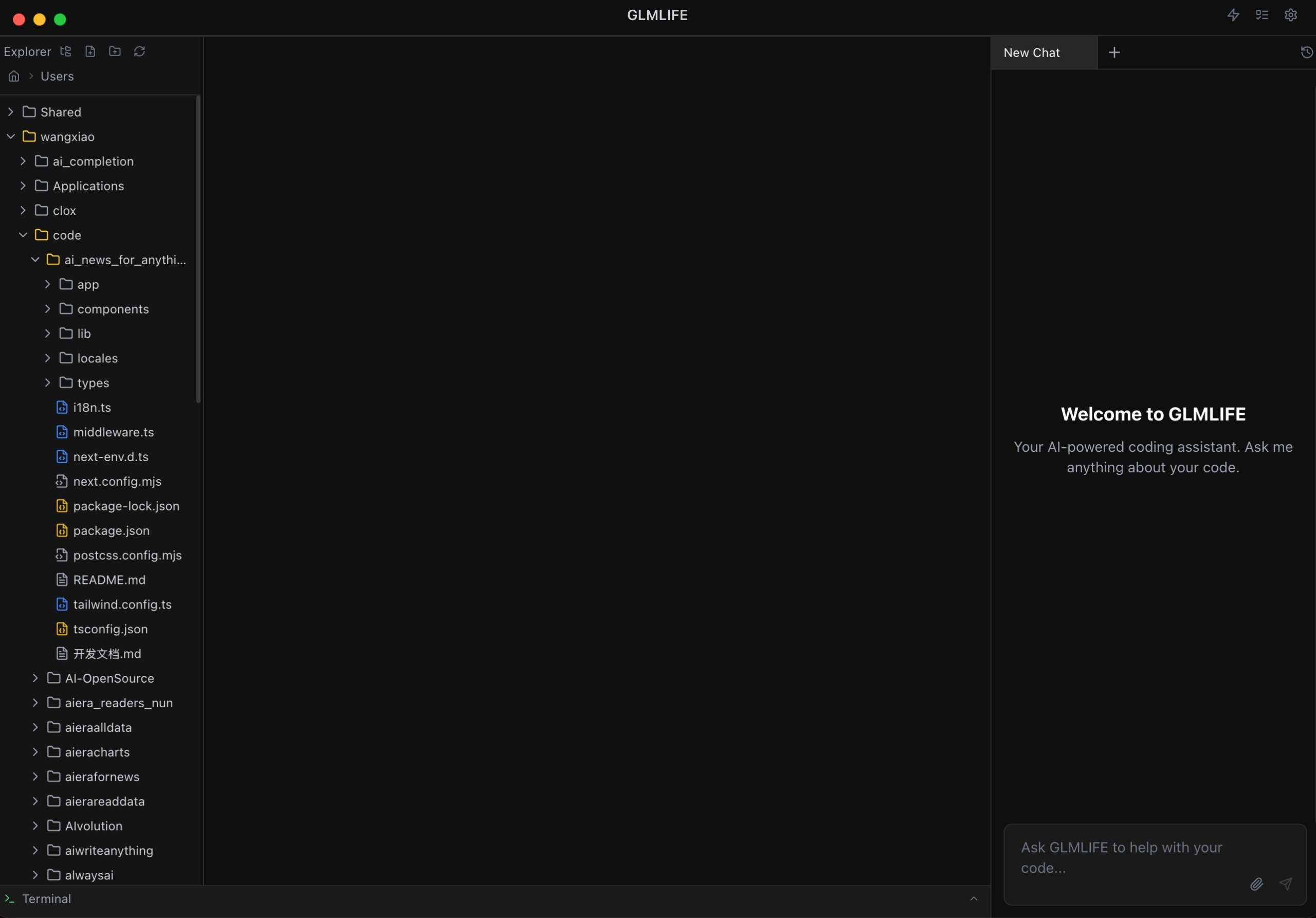Open the package.json file
The width and height of the screenshot is (1316, 918).
click(111, 530)
